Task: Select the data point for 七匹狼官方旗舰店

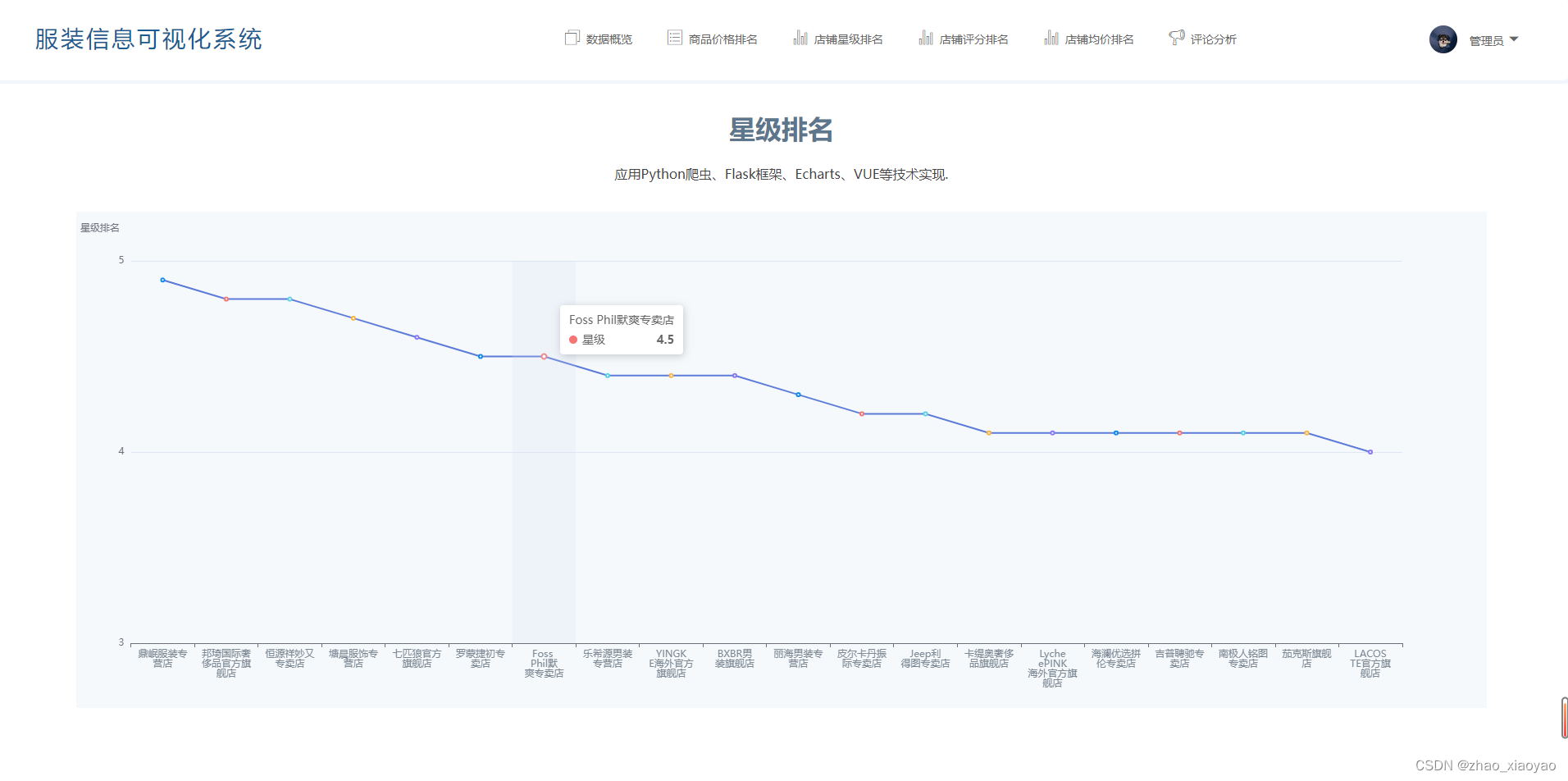Action: (x=417, y=337)
